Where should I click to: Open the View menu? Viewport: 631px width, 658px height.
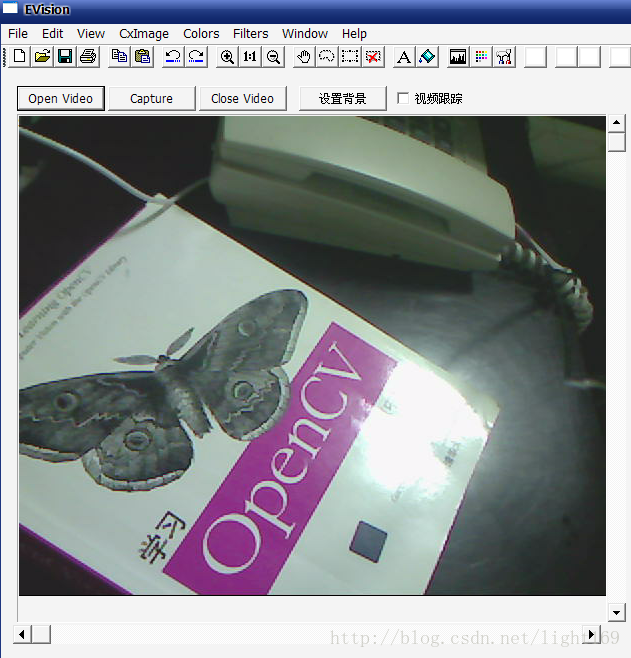[x=91, y=34]
